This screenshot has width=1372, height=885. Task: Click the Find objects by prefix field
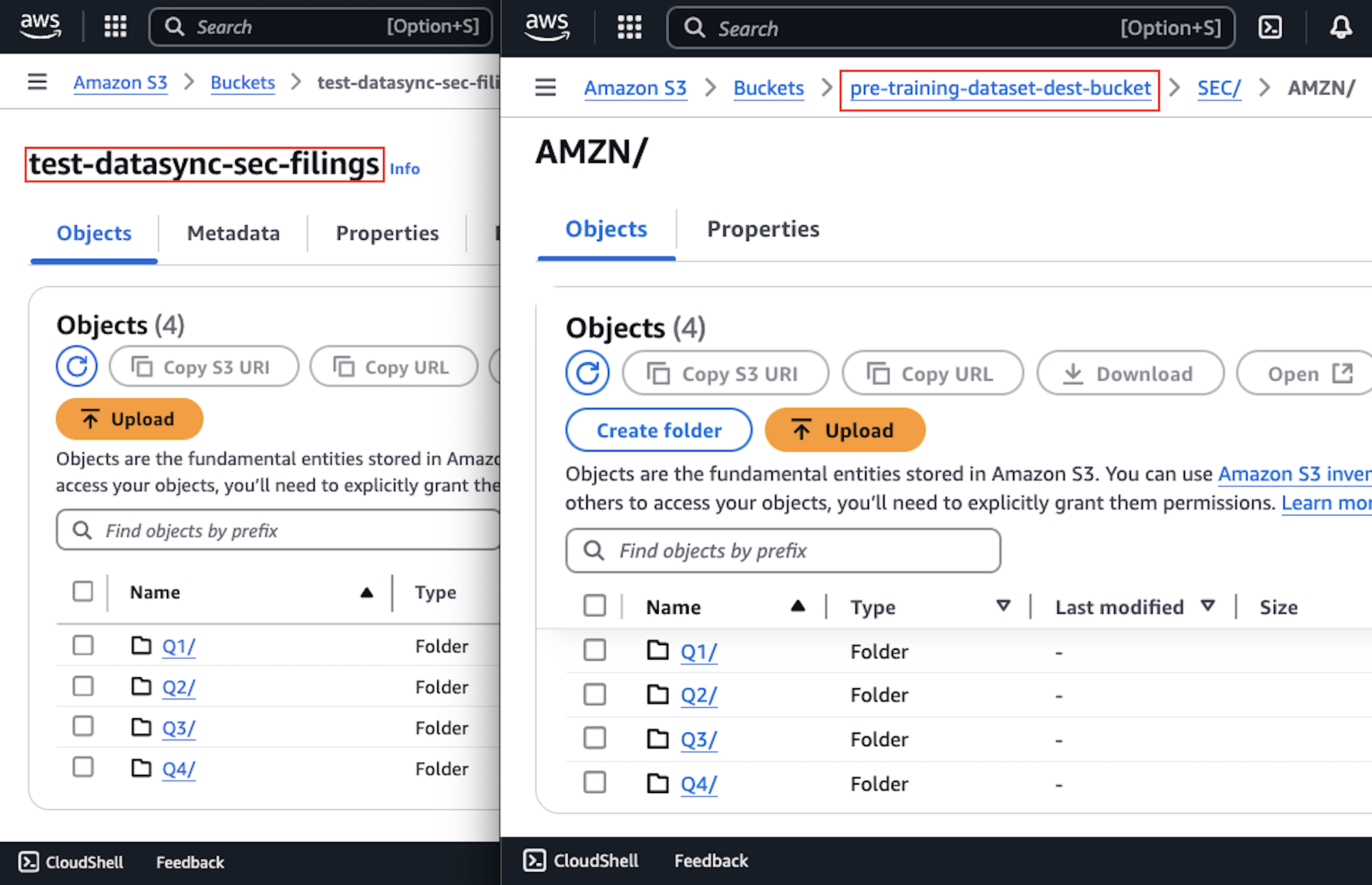pyautogui.click(x=782, y=551)
